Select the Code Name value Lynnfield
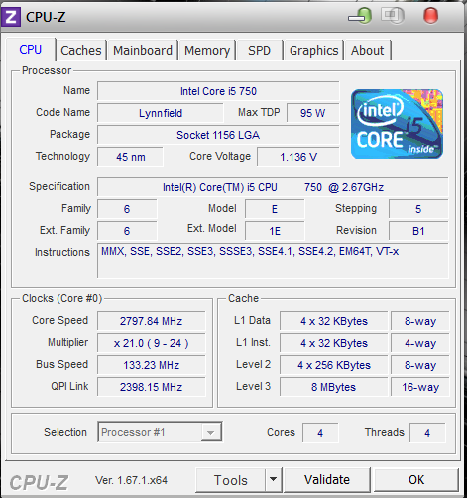470x498 pixels. (x=160, y=113)
